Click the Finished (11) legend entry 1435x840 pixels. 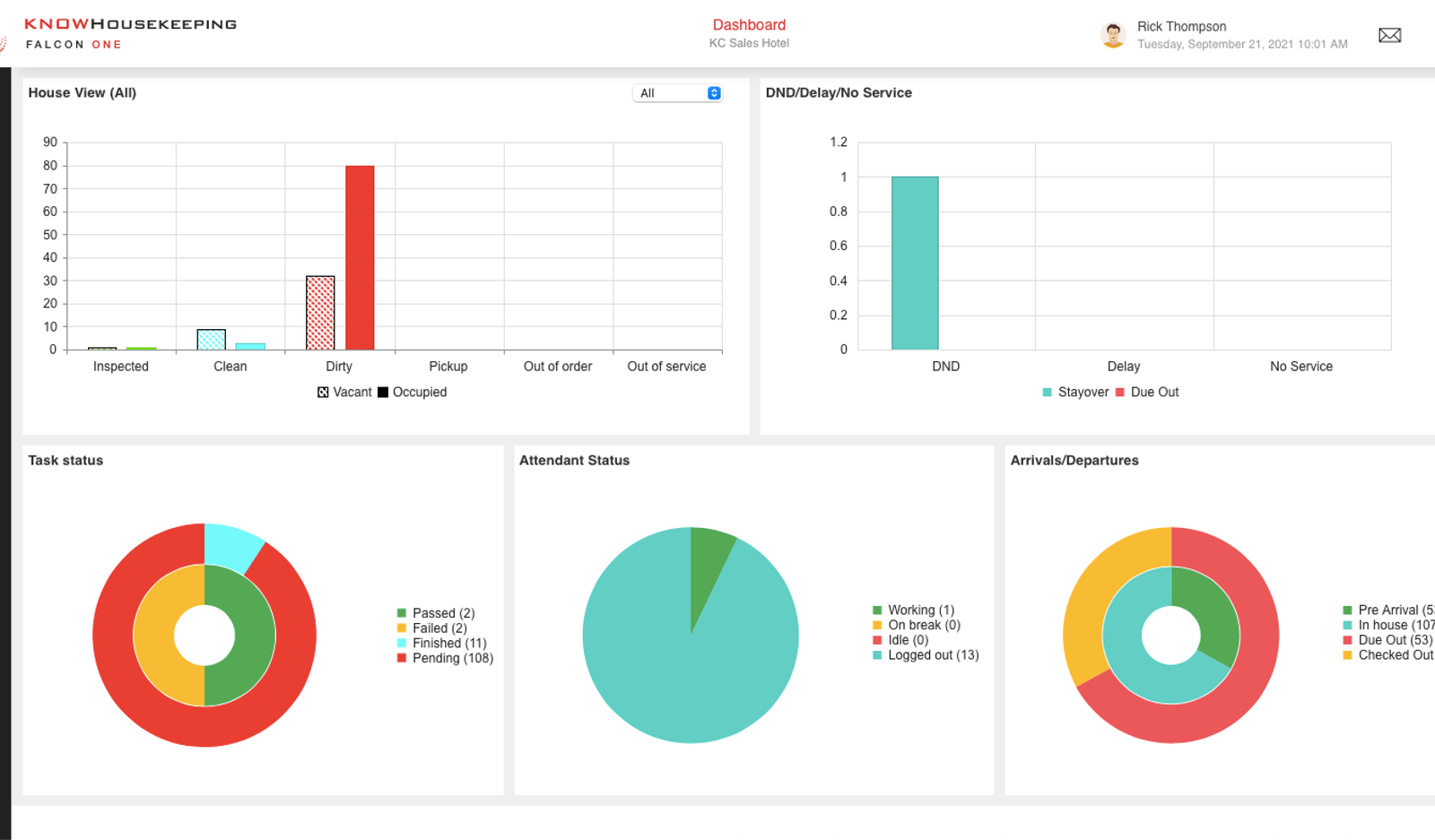click(441, 644)
